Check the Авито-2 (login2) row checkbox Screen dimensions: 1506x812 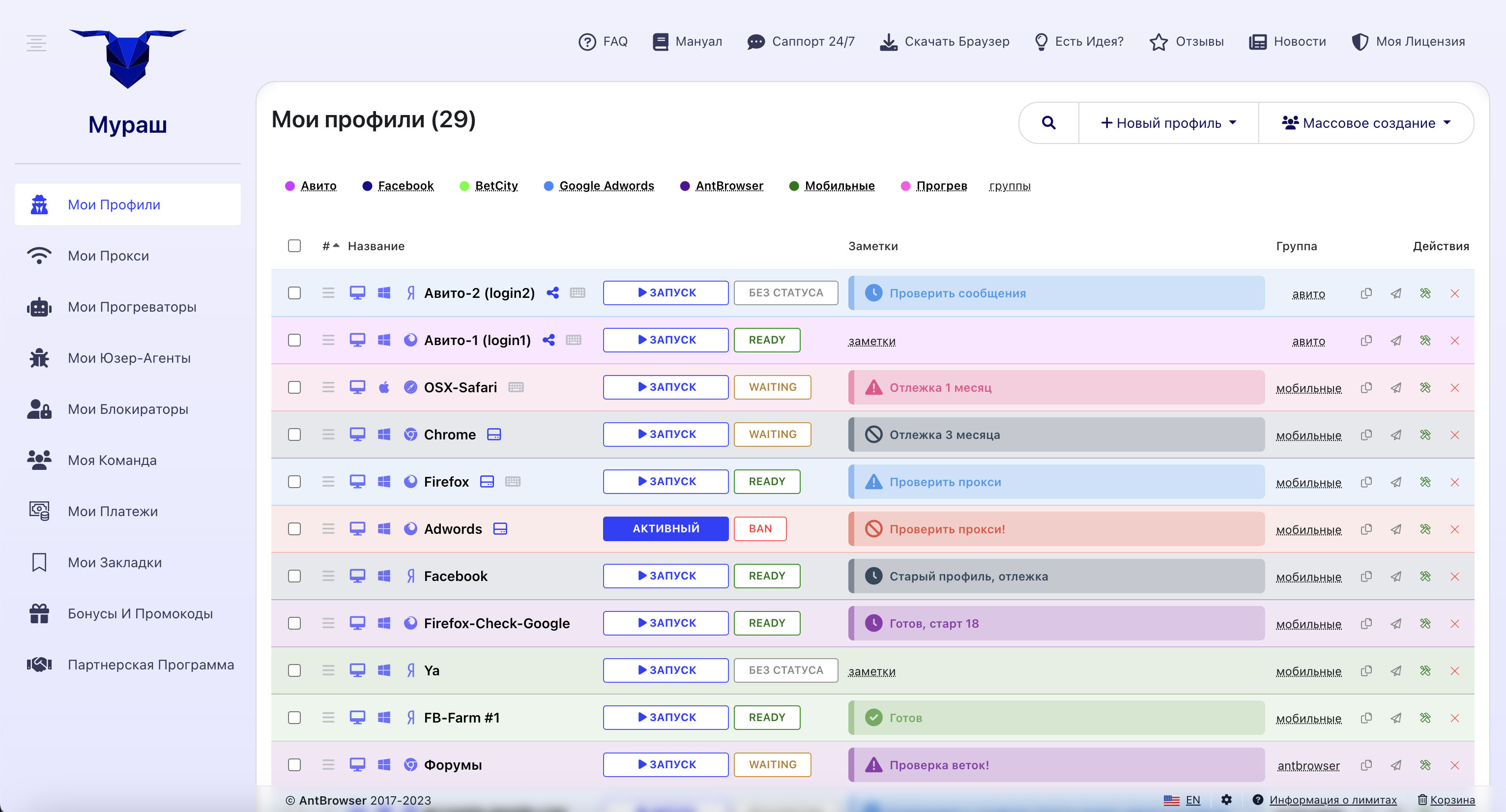(x=294, y=293)
